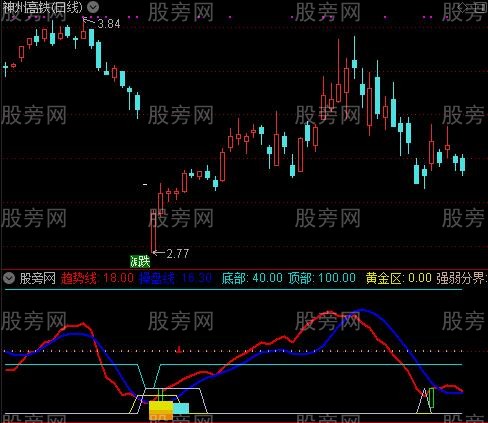Click the yellow-orange block in the indicator panel
The width and height of the screenshot is (488, 423).
click(x=161, y=410)
